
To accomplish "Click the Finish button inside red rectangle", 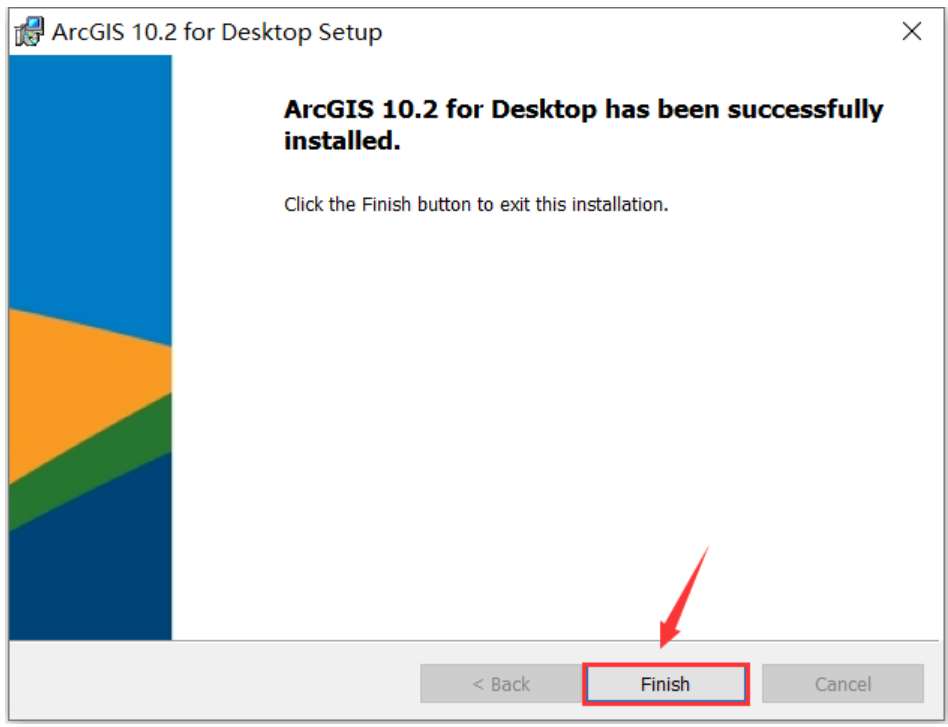I will pyautogui.click(x=665, y=684).
